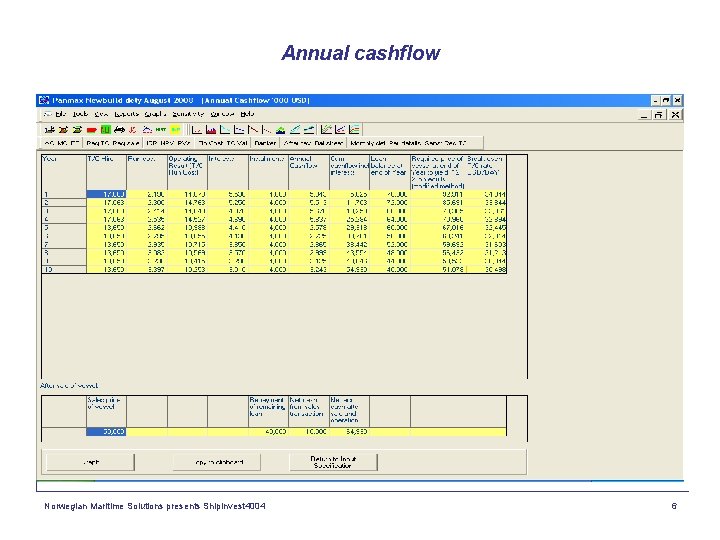This screenshot has height=540, width=720.
Task: Click the green ship icon in the toolbar
Action: [77, 130]
